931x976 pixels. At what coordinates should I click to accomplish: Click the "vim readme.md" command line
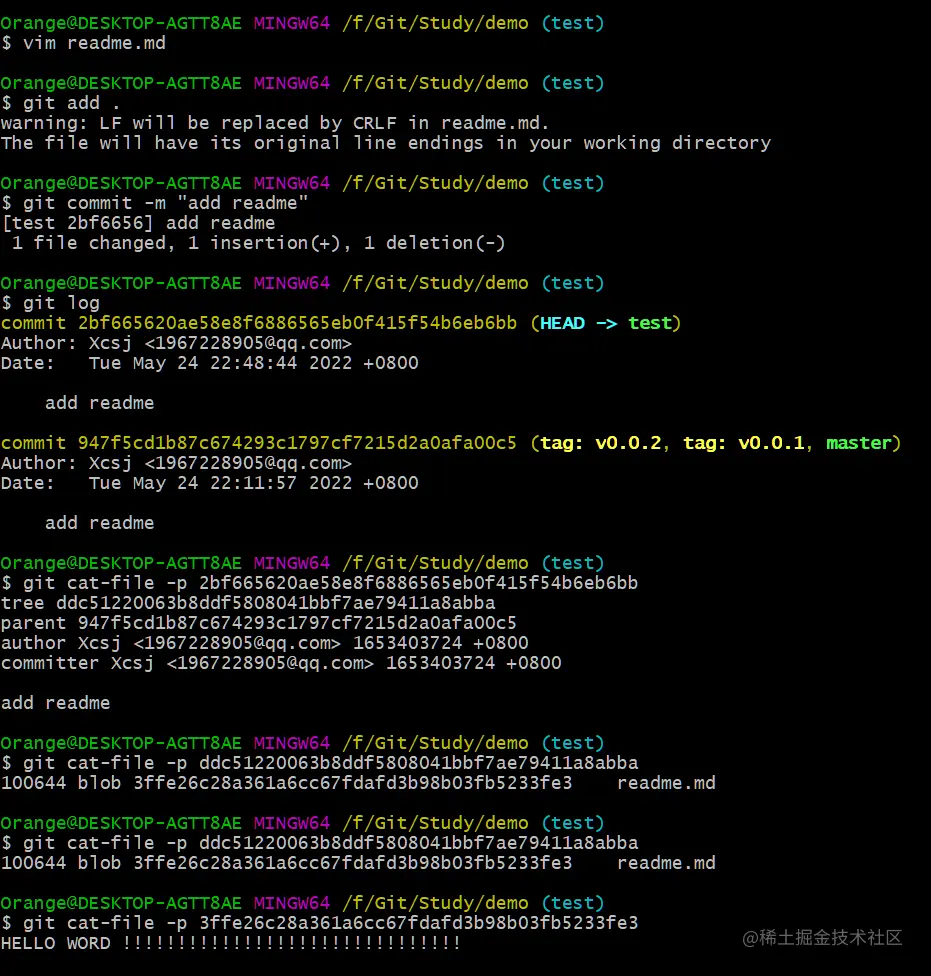coord(83,43)
